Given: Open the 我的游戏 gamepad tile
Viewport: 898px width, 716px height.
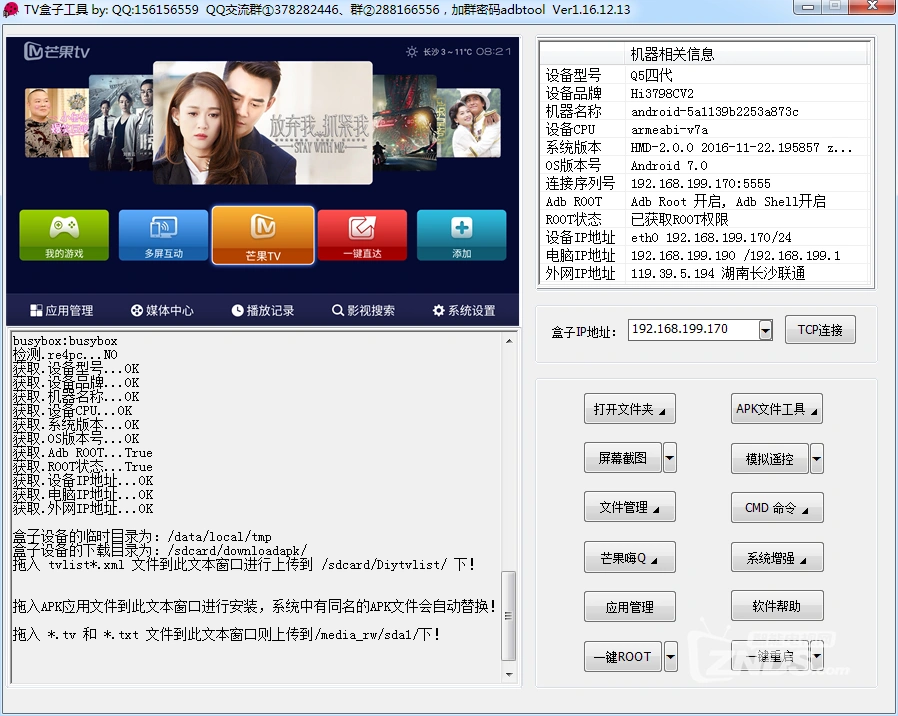Looking at the screenshot, I should click(64, 235).
